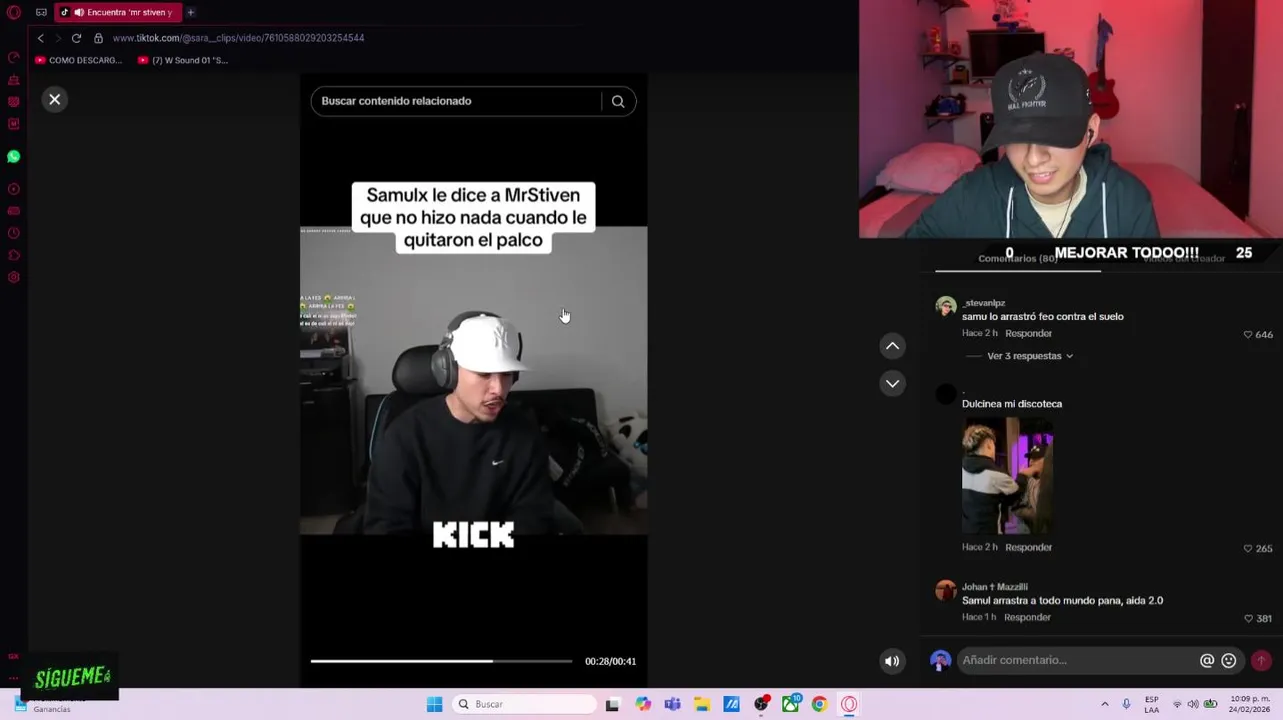Screen dimensions: 1283x720
Task: Close the TikTok video viewer
Action: [55, 99]
